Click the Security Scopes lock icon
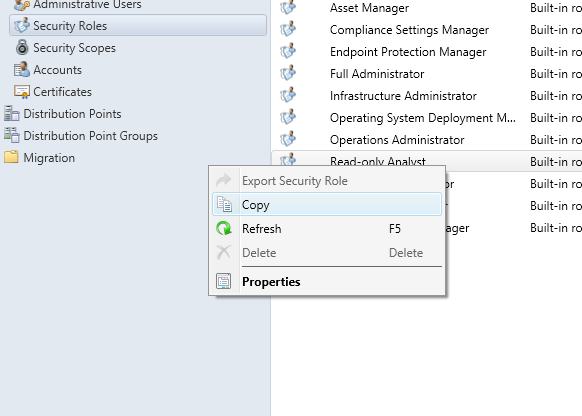 [x=22, y=48]
